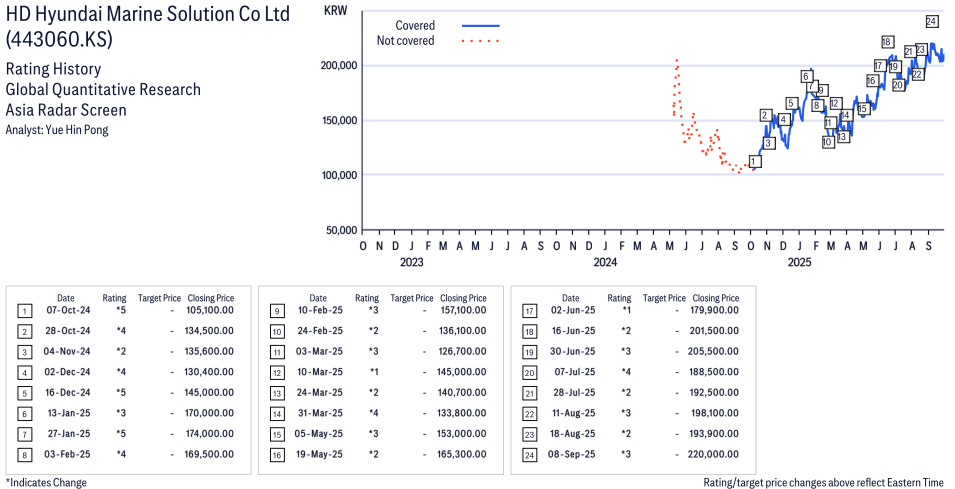This screenshot has width=955, height=489.
Task: Click chart marker 2 on the graph
Action: click(x=765, y=116)
